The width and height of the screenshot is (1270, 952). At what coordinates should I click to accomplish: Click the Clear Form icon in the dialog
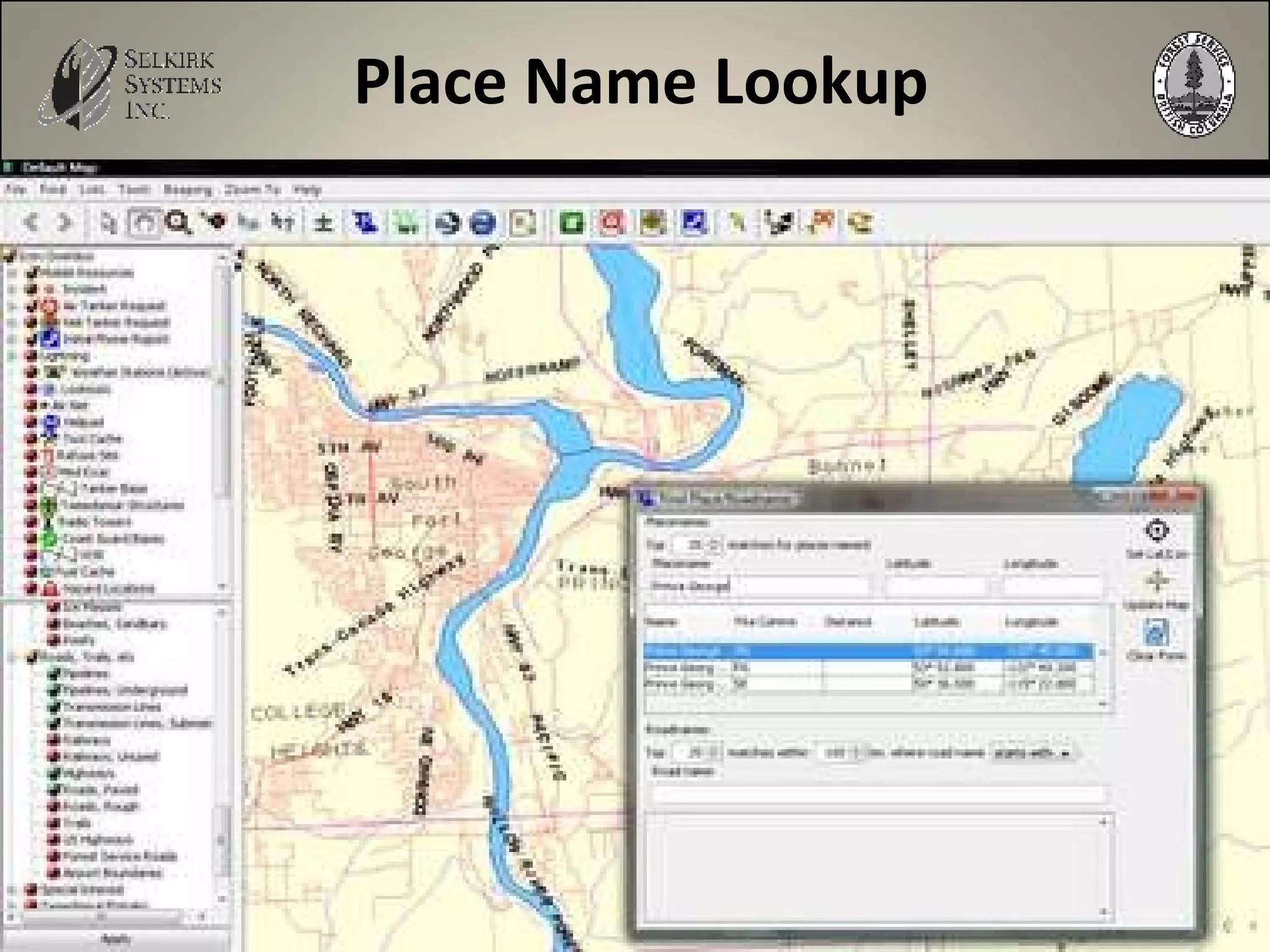pyautogui.click(x=1157, y=633)
